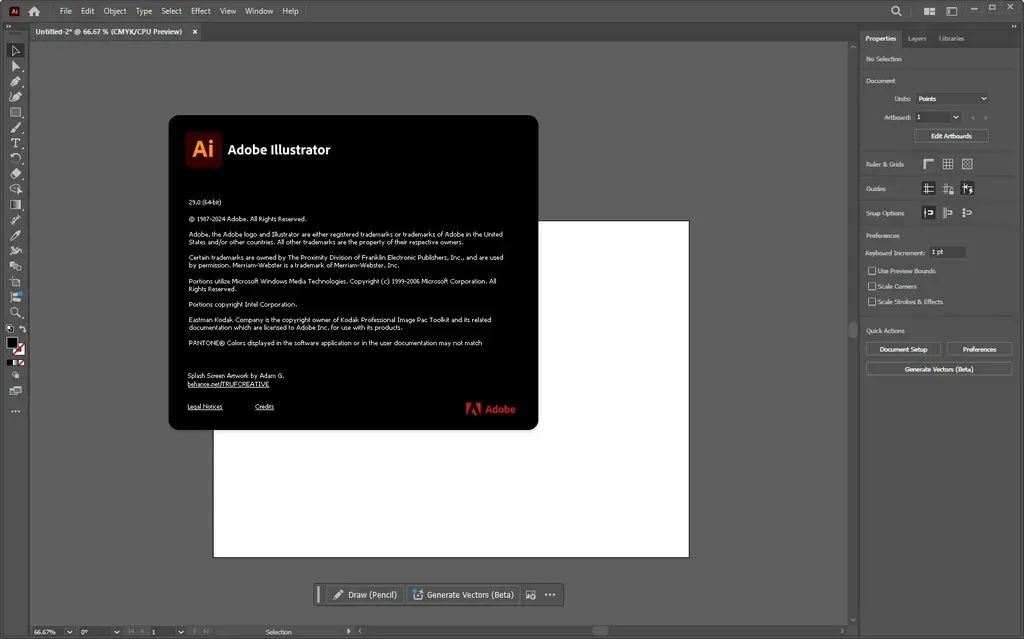Expand the status bar Selection arrow
1024x639 pixels.
pyautogui.click(x=349, y=631)
